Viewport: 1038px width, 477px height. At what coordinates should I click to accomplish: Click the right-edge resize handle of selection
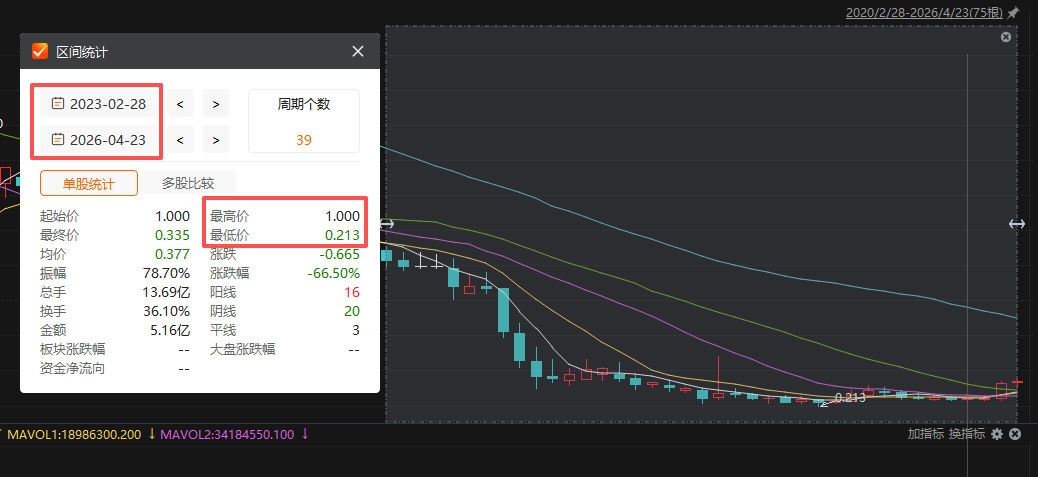pos(1016,224)
